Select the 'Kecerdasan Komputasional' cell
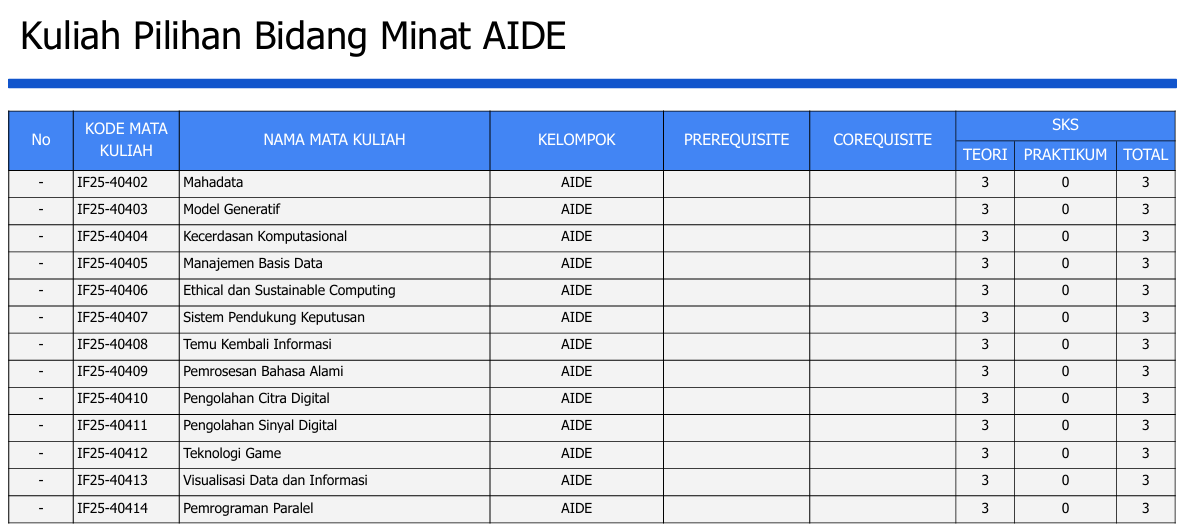The width and height of the screenshot is (1184, 530). point(265,237)
